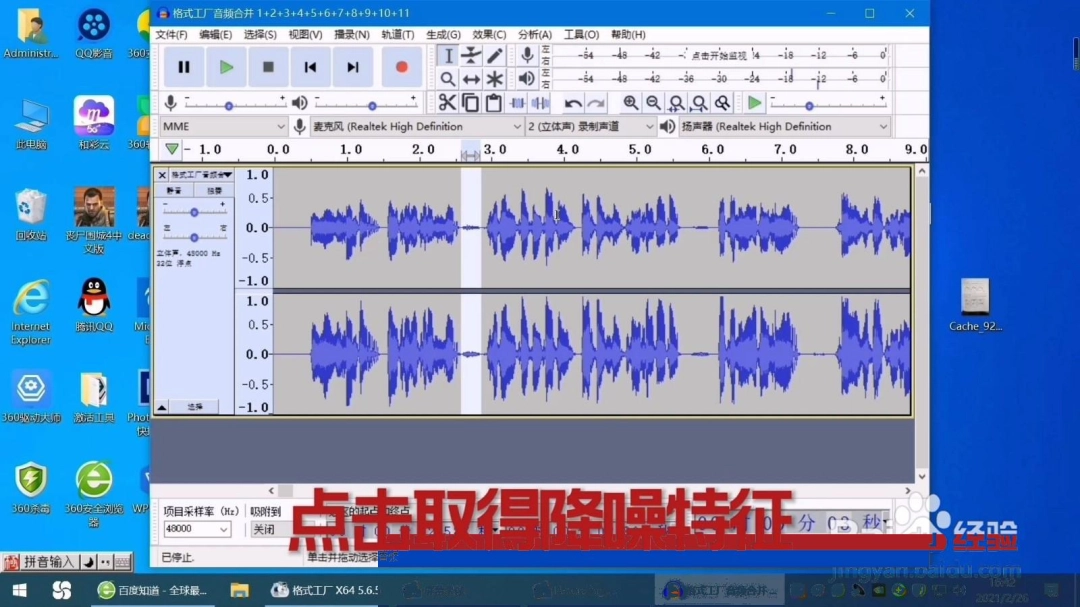Open the 48000 project rate dropdown
Viewport: 1080px width, 607px height.
(196, 529)
